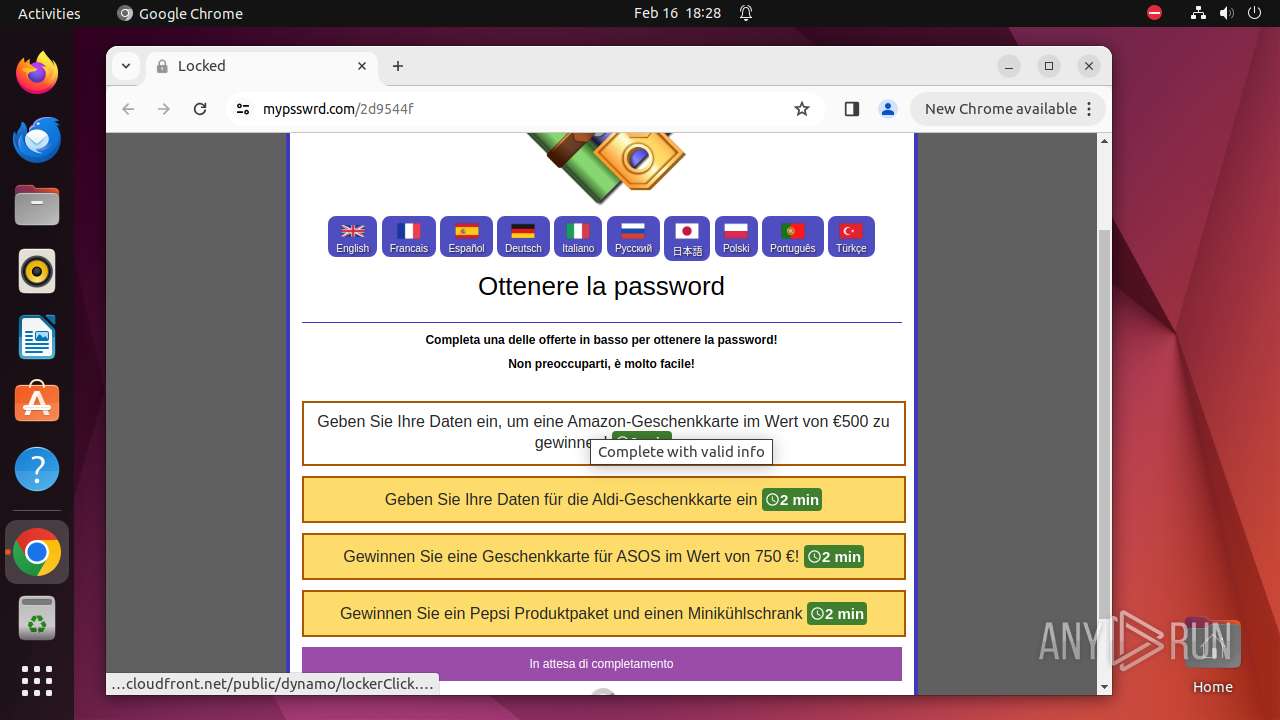Switch page language to Polski
This screenshot has width=1280, height=720.
tap(736, 237)
